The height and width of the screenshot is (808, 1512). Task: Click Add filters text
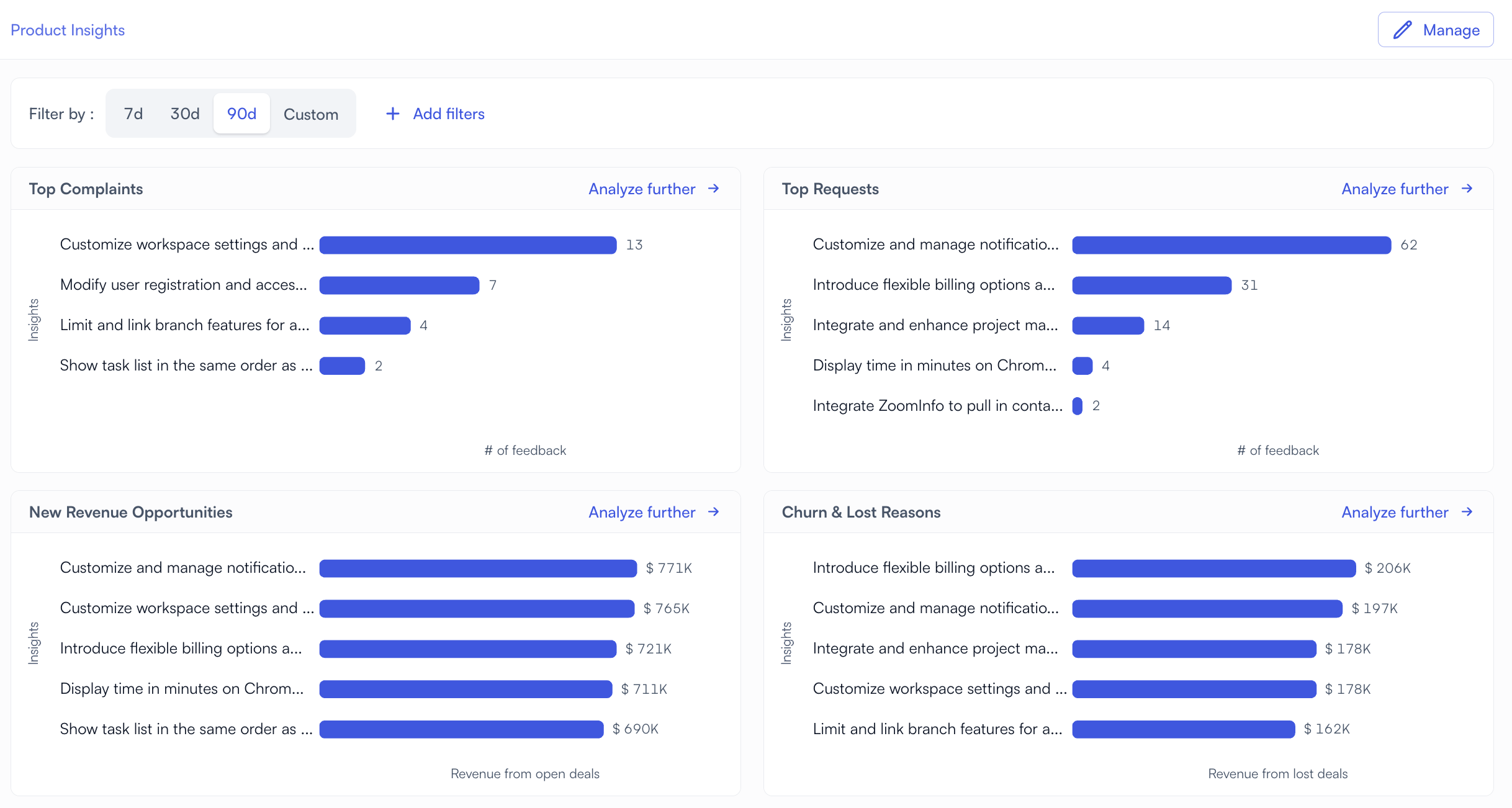click(x=449, y=114)
